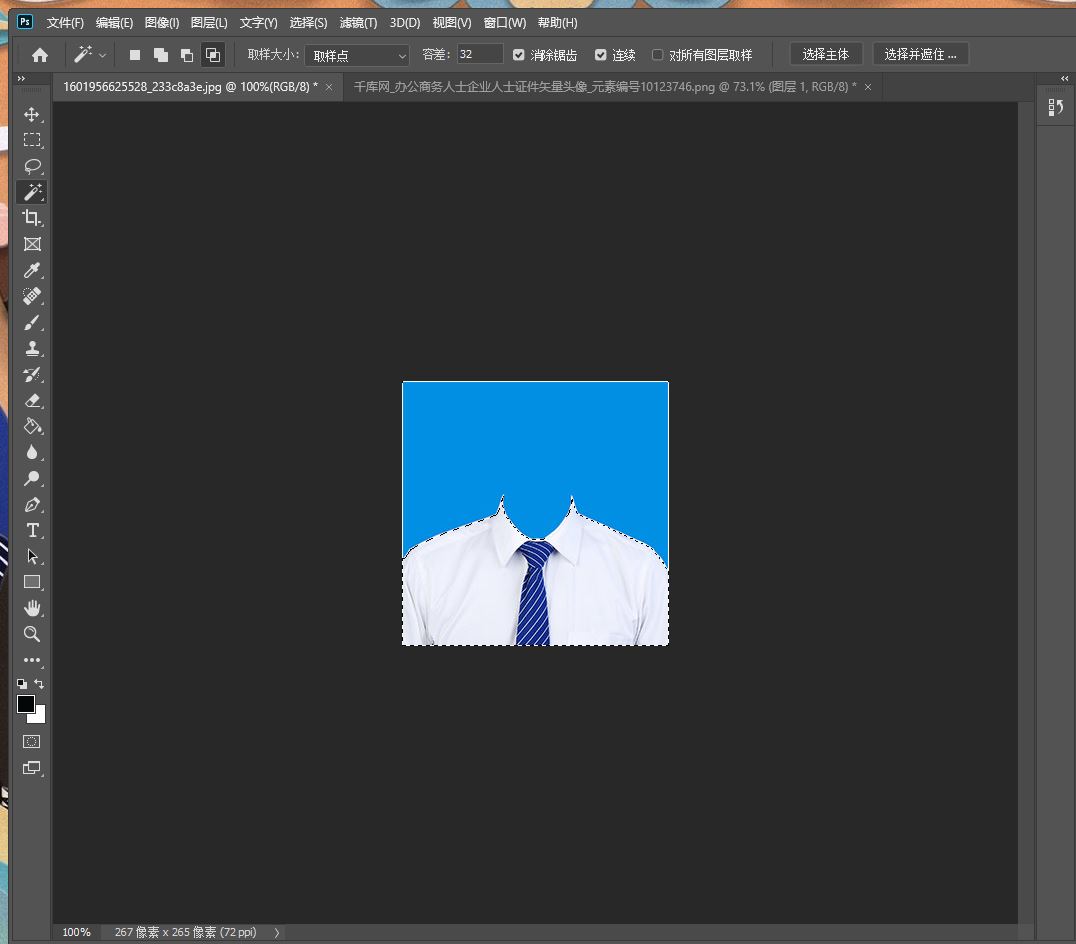The width and height of the screenshot is (1076, 944).
Task: Select the Move tool
Action: point(32,115)
